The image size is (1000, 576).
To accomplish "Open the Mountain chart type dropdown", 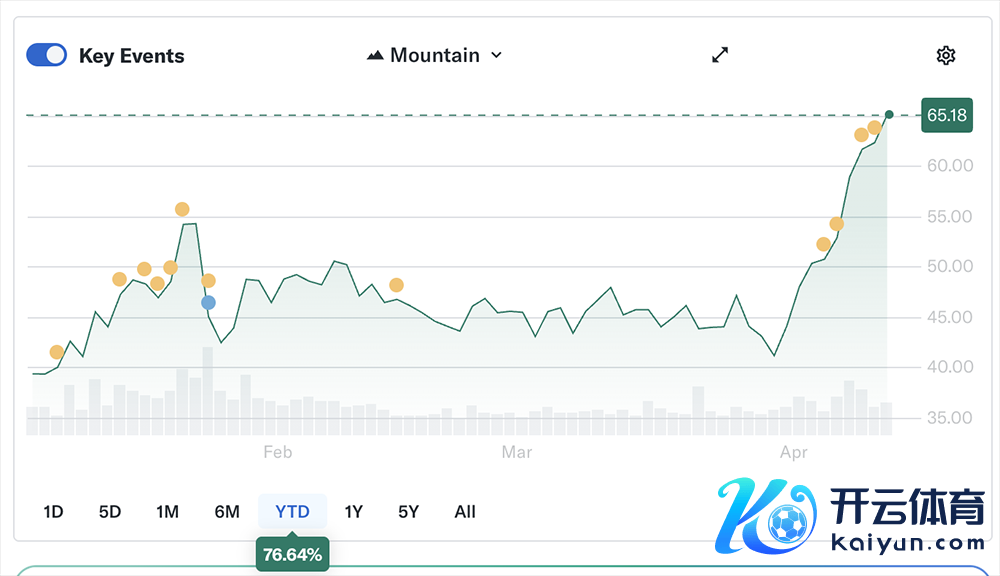I will [x=435, y=55].
